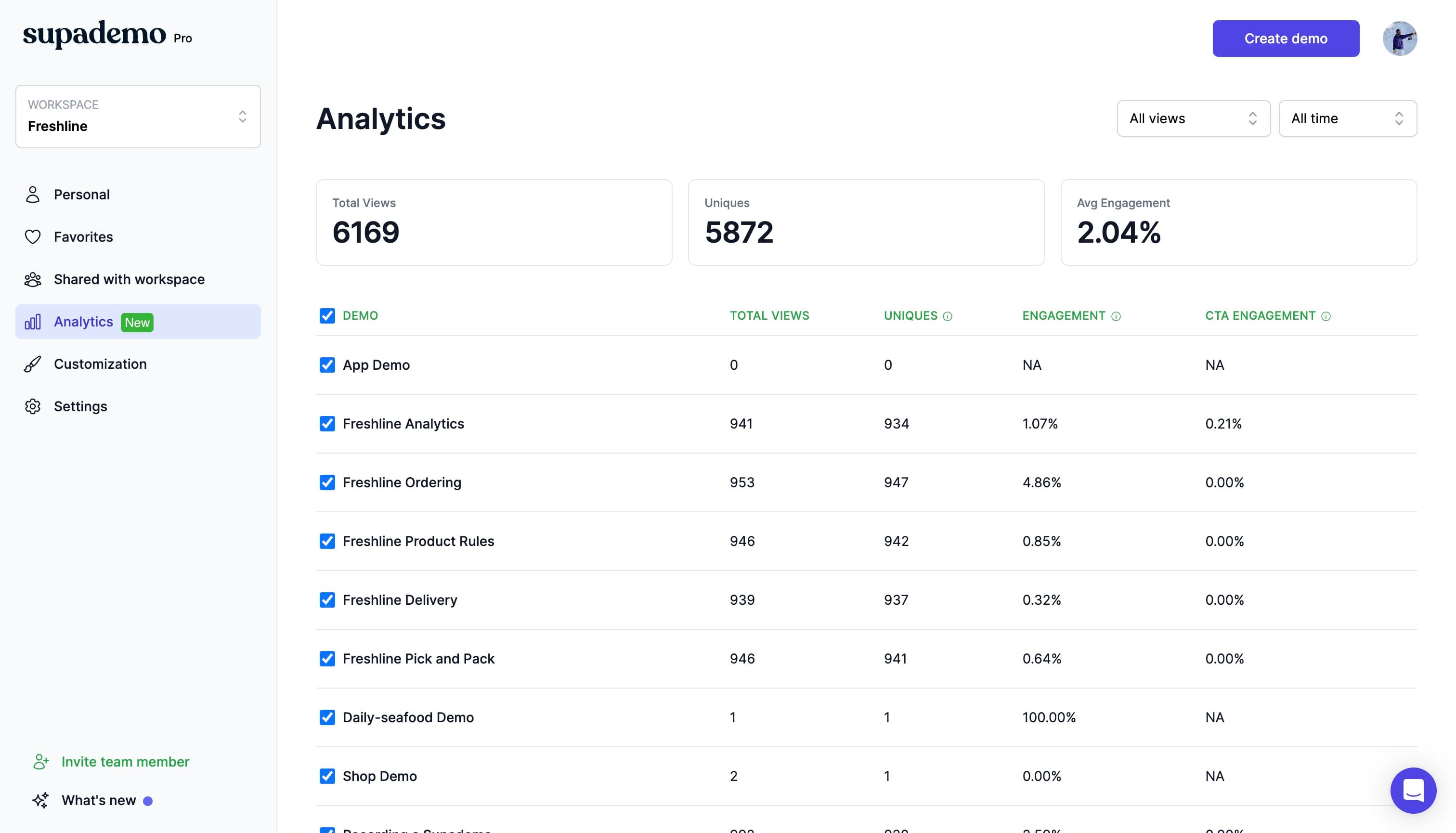Click the supademo logo
This screenshot has width=1456, height=833.
point(94,34)
